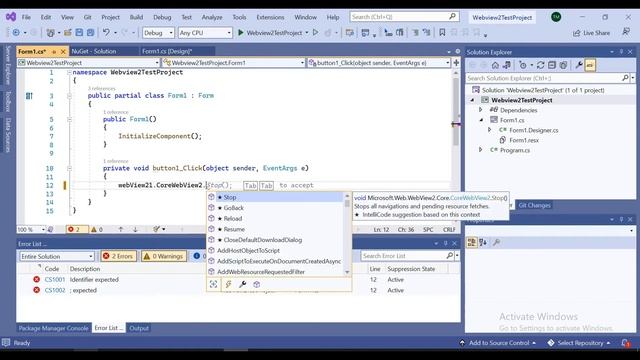Switch to the NuGet - Solution tab

94,51
